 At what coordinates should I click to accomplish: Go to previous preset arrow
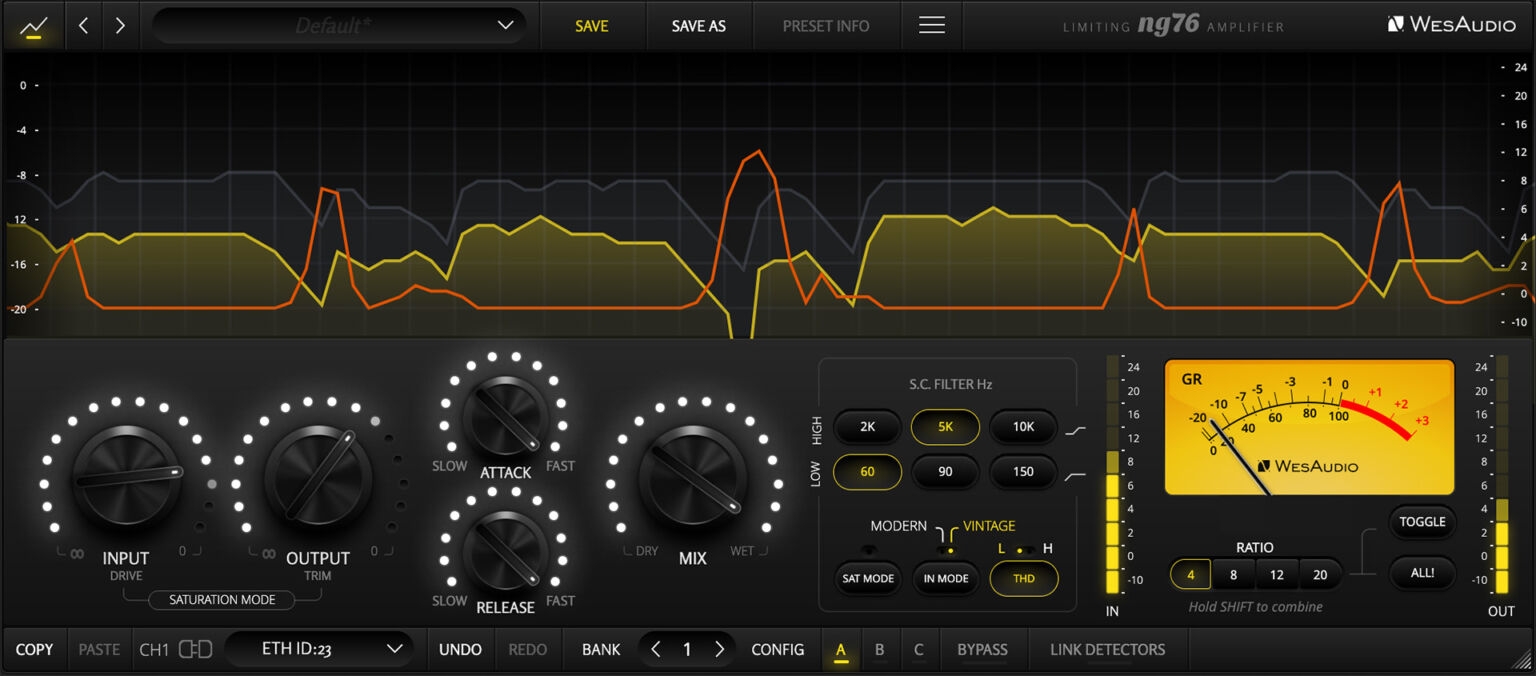pyautogui.click(x=84, y=26)
